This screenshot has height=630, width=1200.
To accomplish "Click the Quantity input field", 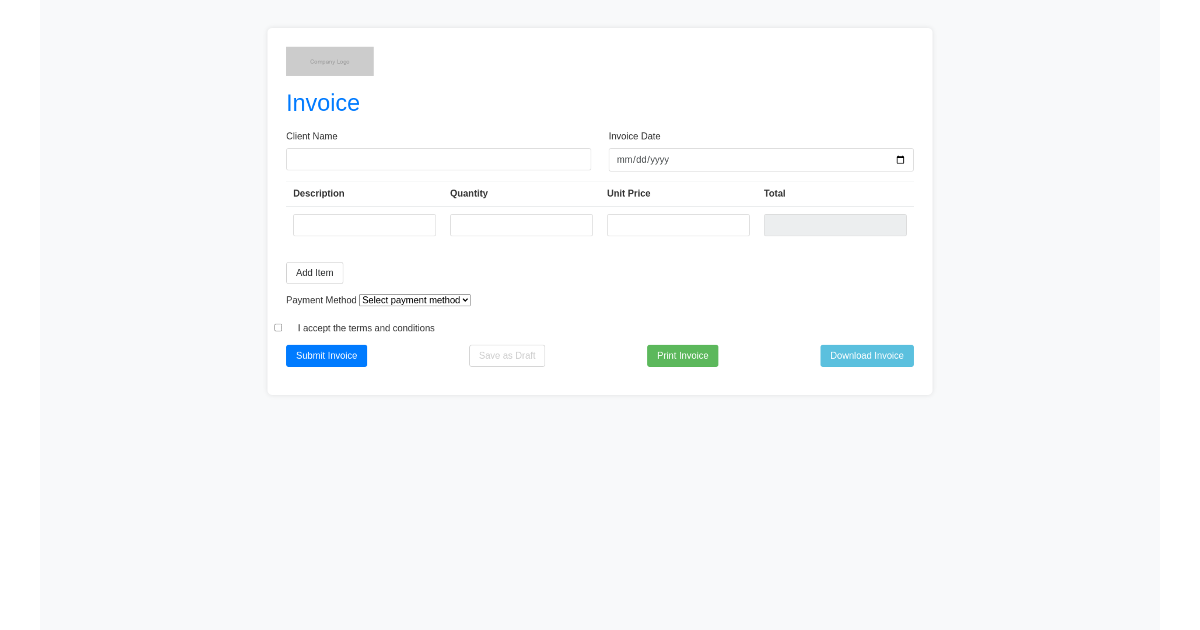I will [x=521, y=224].
